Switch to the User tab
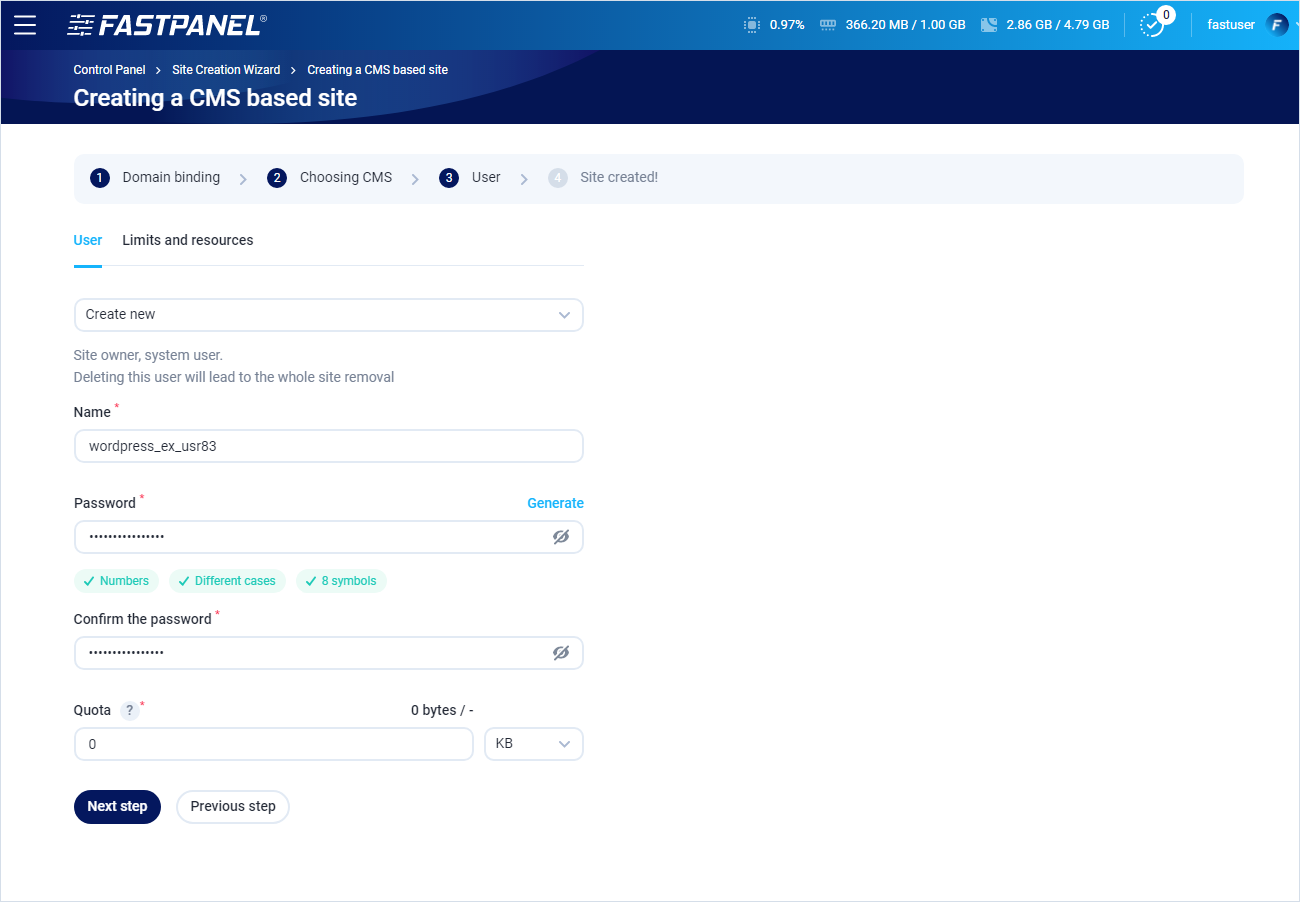The image size is (1300, 902). 88,240
